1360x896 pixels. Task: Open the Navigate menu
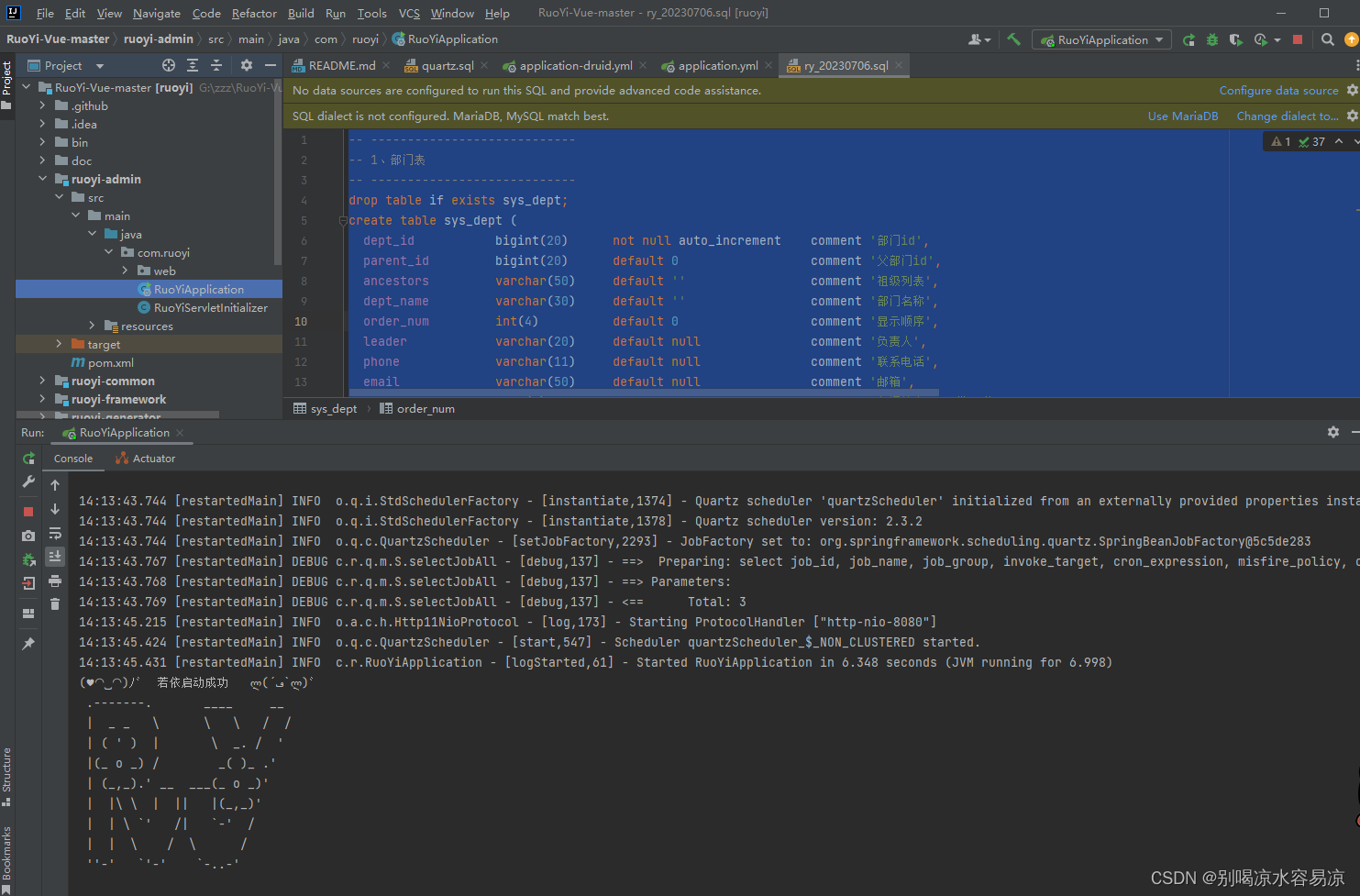pyautogui.click(x=157, y=13)
